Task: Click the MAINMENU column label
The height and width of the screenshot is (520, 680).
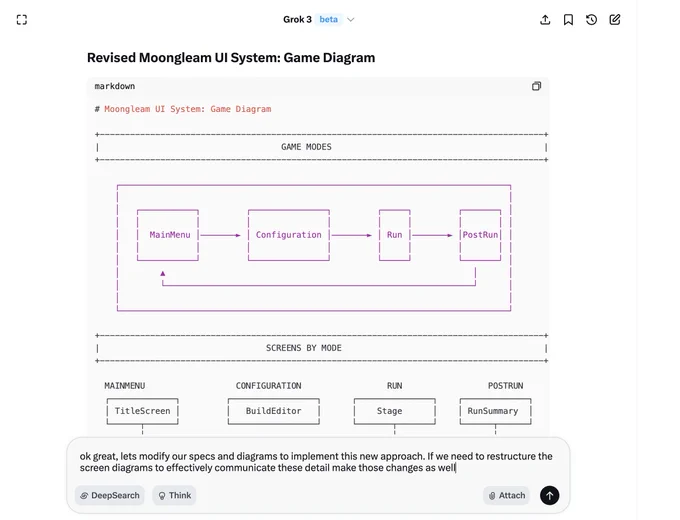Action: 125,386
